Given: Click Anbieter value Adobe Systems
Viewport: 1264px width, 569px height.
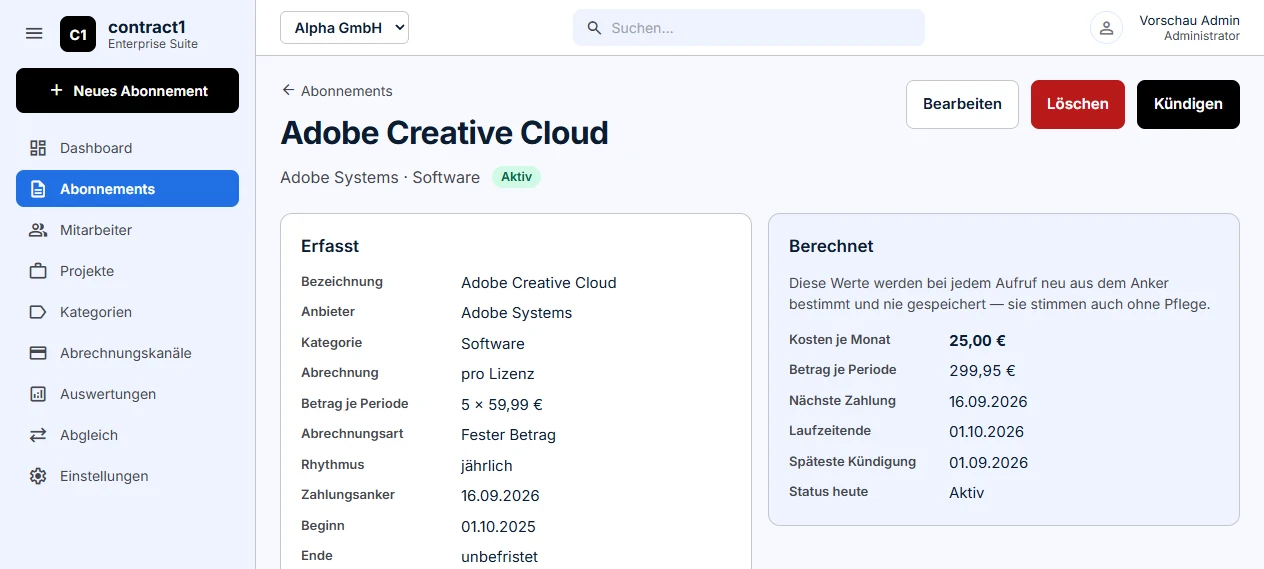Looking at the screenshot, I should pos(516,313).
